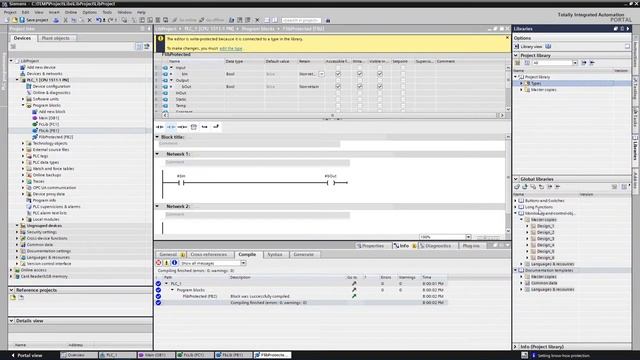Click the Undo arrow toolbar icon
The height and width of the screenshot is (360, 640).
(x=98, y=20)
